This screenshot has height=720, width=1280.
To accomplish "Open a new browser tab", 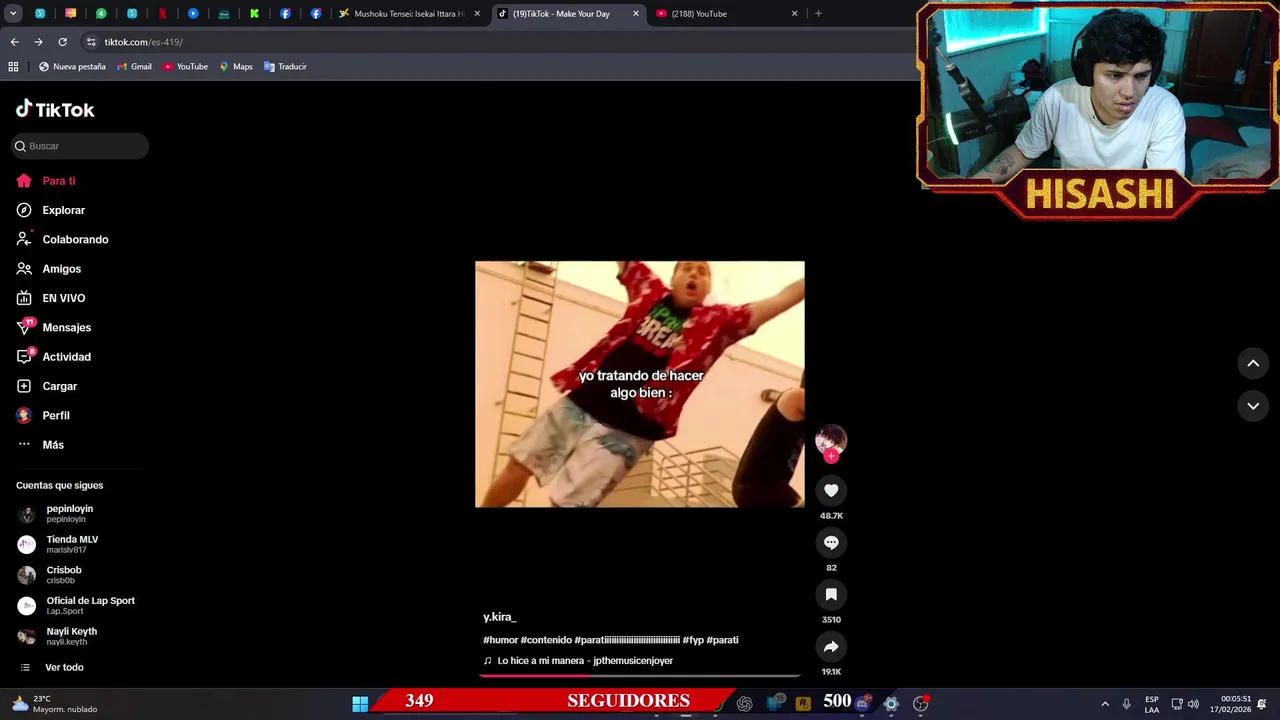I will click(x=818, y=14).
